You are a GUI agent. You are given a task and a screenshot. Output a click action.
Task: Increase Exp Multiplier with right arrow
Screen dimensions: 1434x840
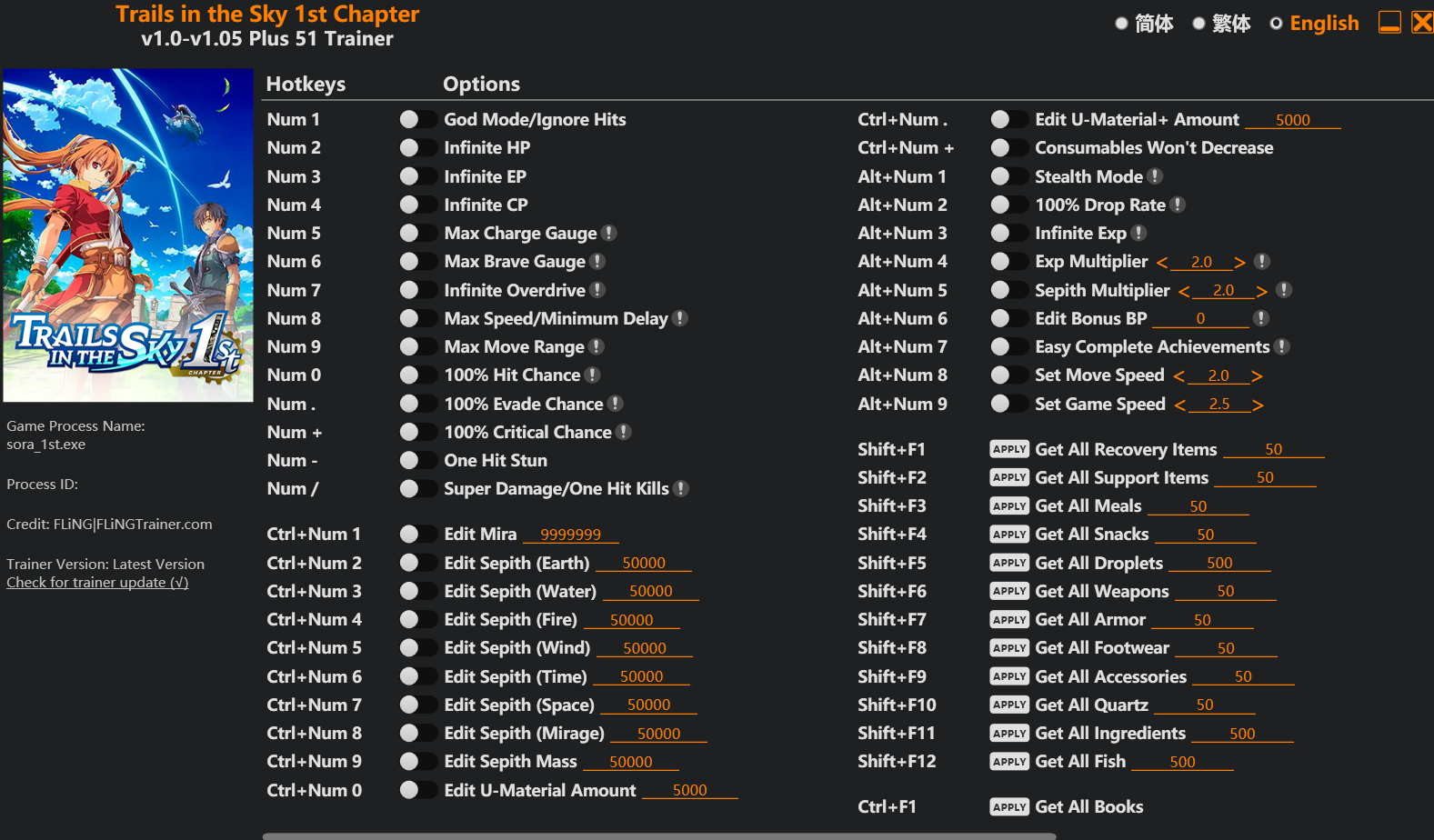1240,262
